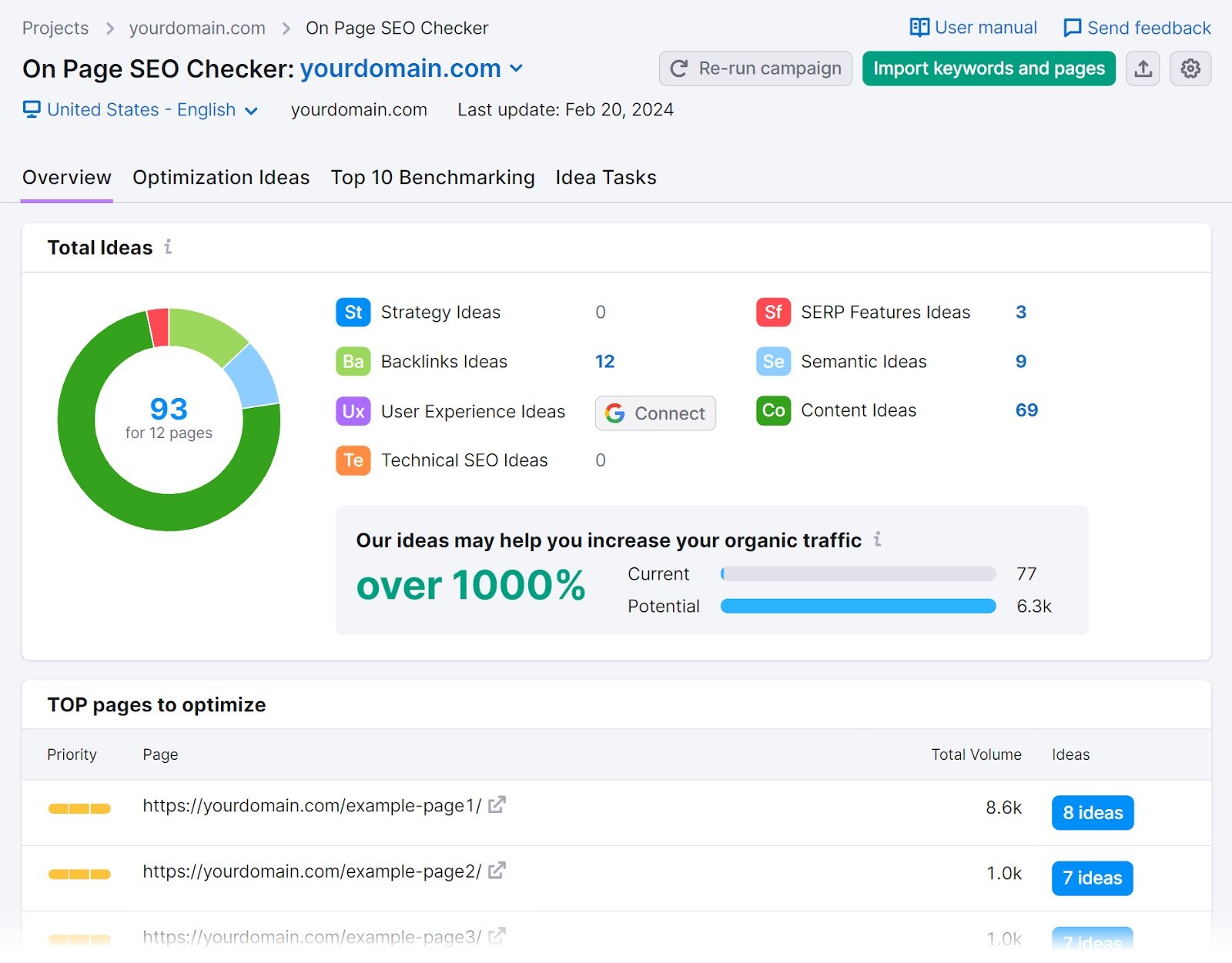This screenshot has width=1232, height=963.
Task: Click the Potential traffic progress bar
Action: [857, 606]
